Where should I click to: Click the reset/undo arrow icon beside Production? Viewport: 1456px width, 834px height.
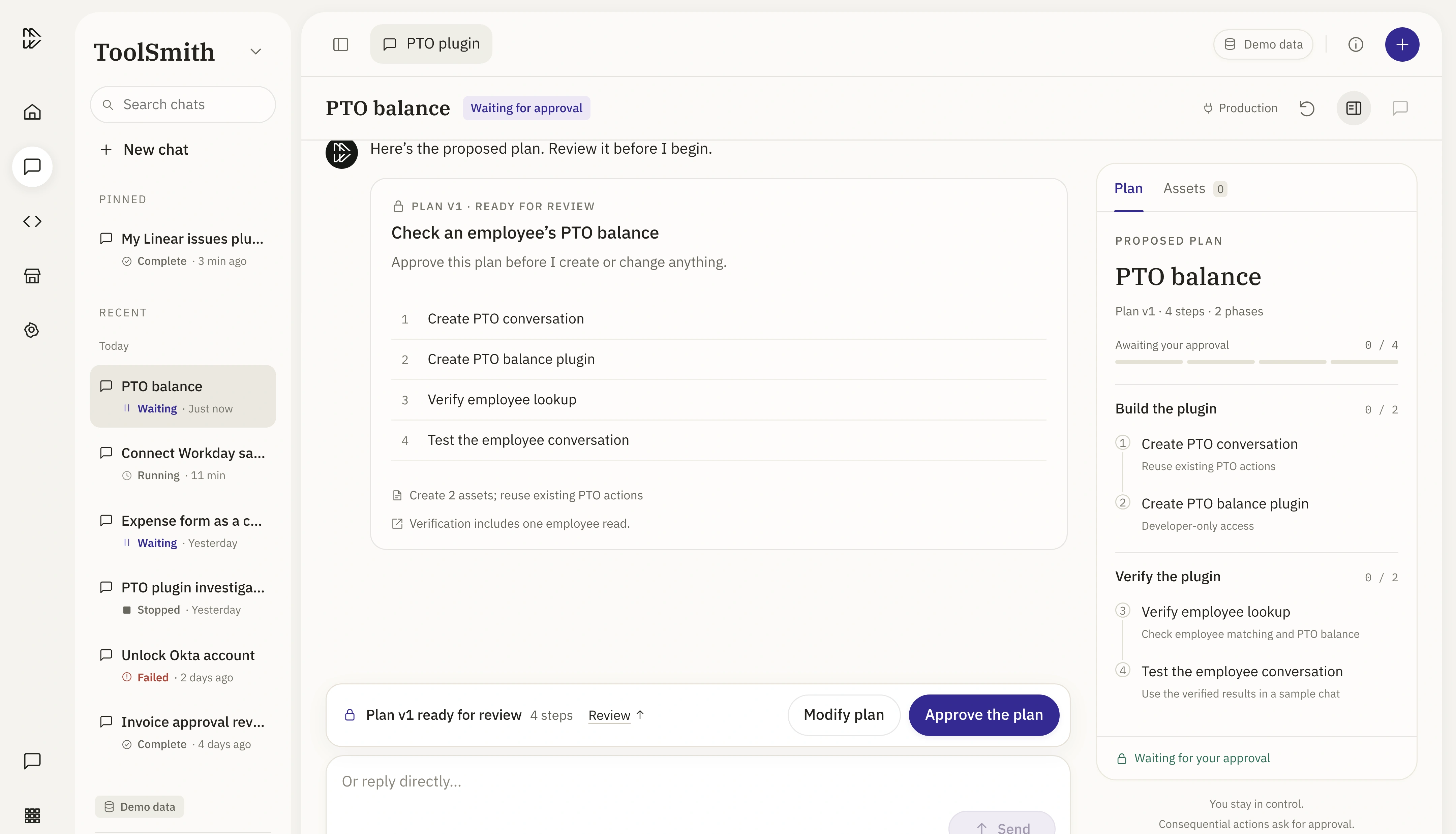(x=1306, y=108)
